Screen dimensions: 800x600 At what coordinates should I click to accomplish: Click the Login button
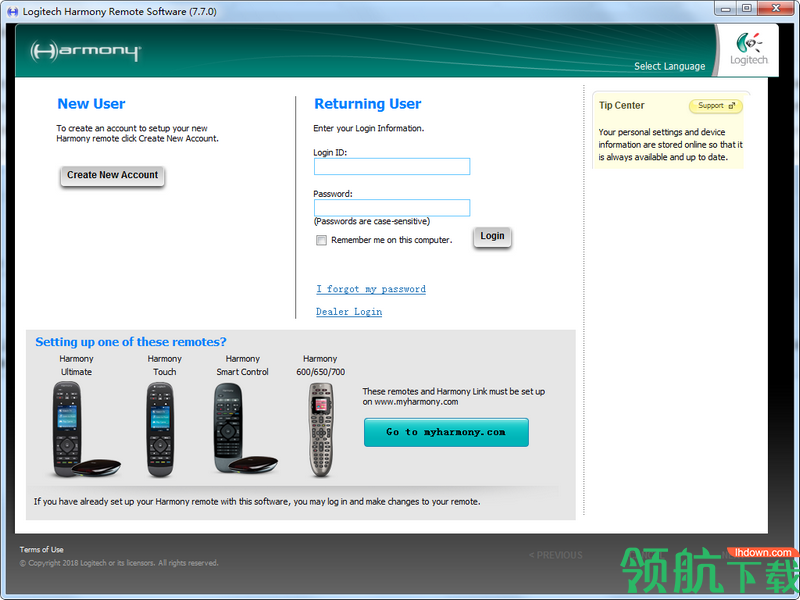[492, 236]
